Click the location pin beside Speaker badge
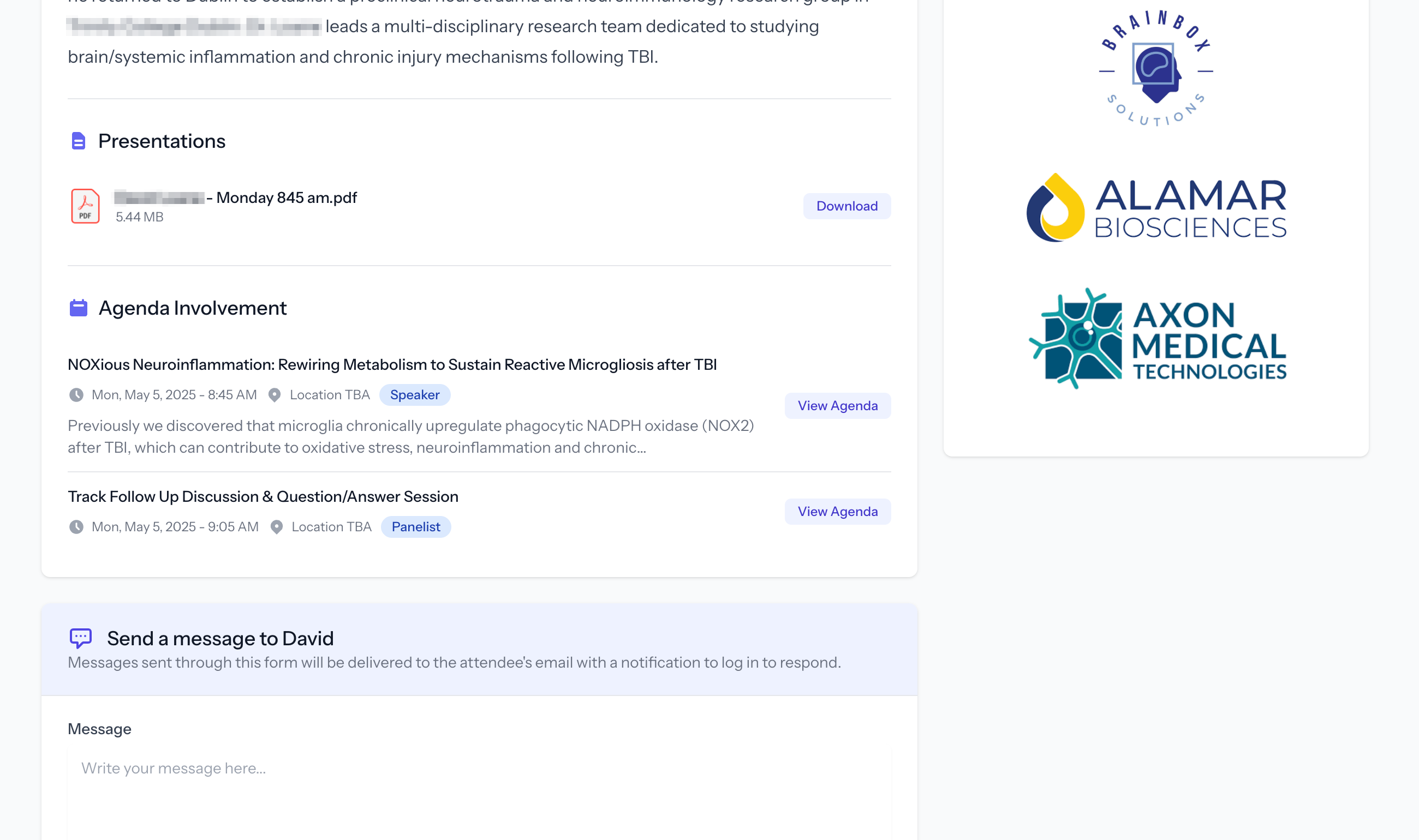1419x840 pixels. [275, 395]
